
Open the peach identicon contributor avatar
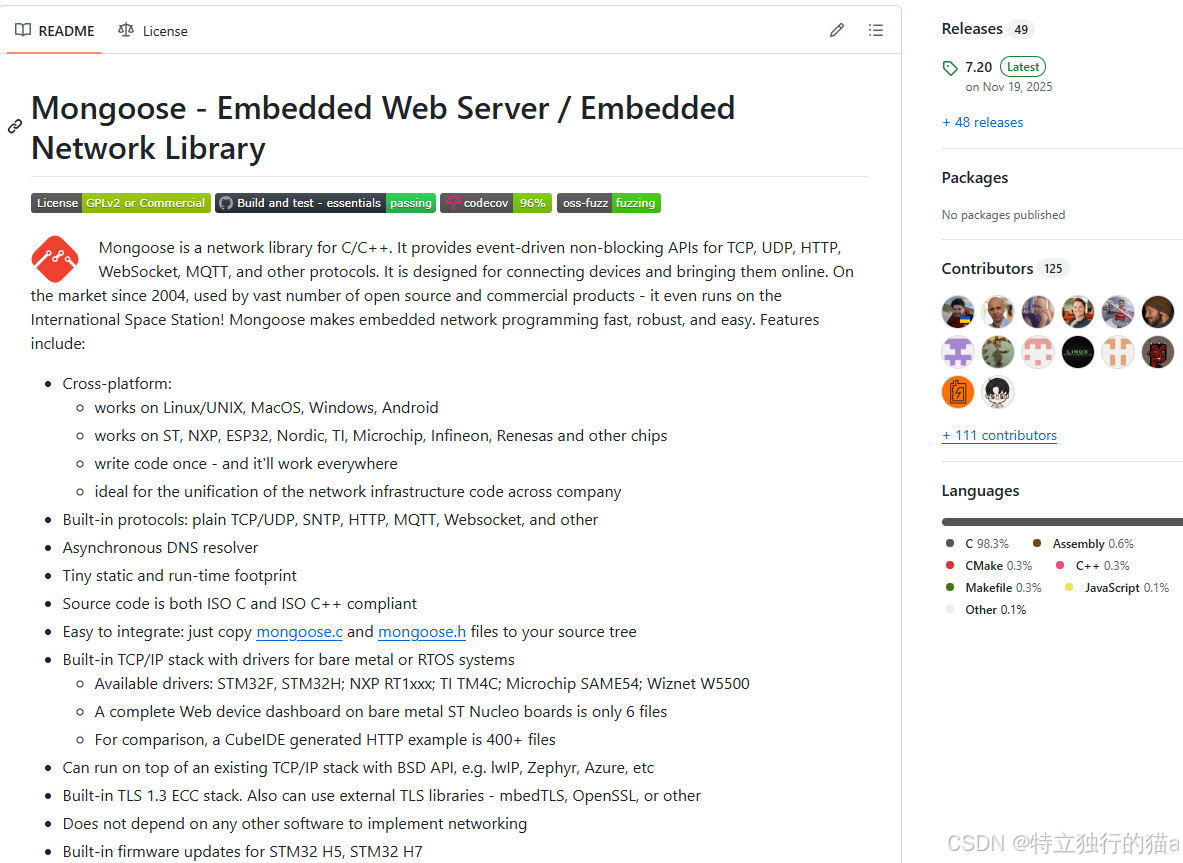(x=1118, y=352)
